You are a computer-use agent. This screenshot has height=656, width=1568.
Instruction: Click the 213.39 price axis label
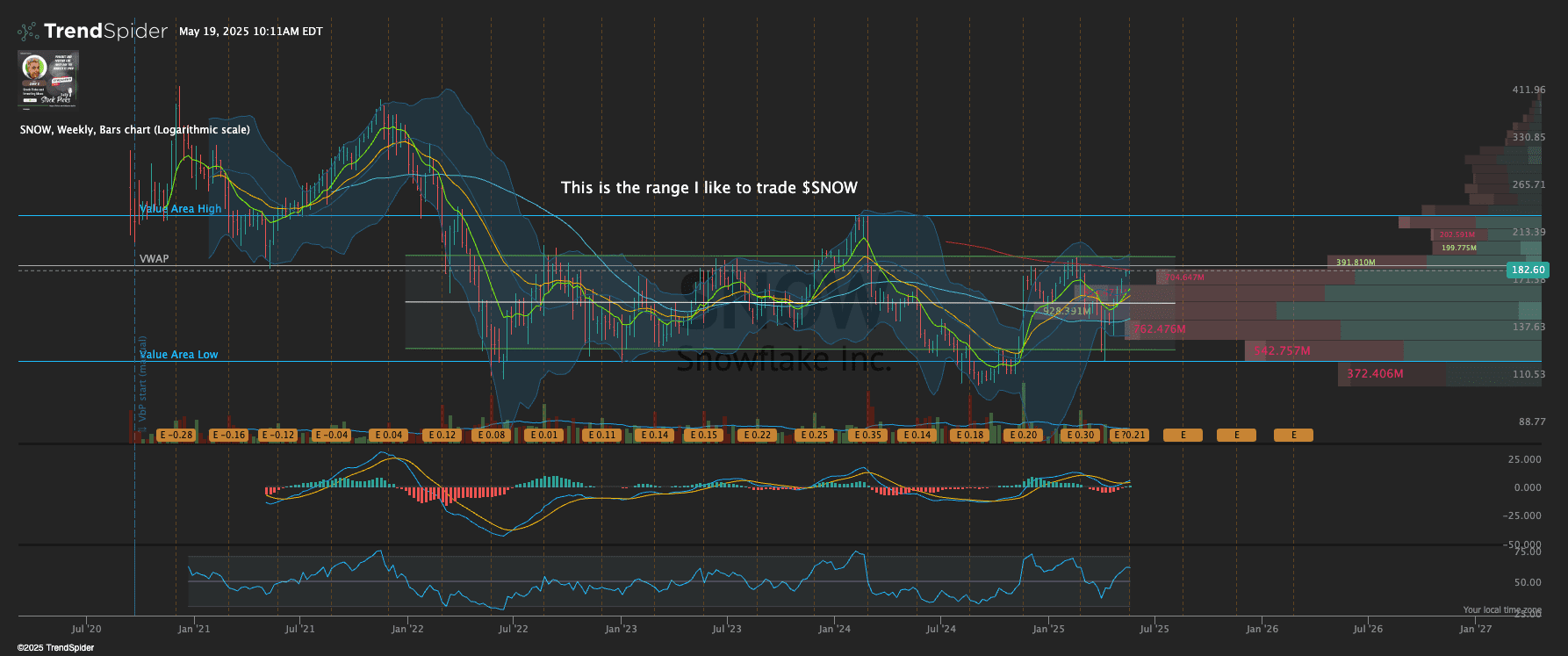(x=1528, y=233)
